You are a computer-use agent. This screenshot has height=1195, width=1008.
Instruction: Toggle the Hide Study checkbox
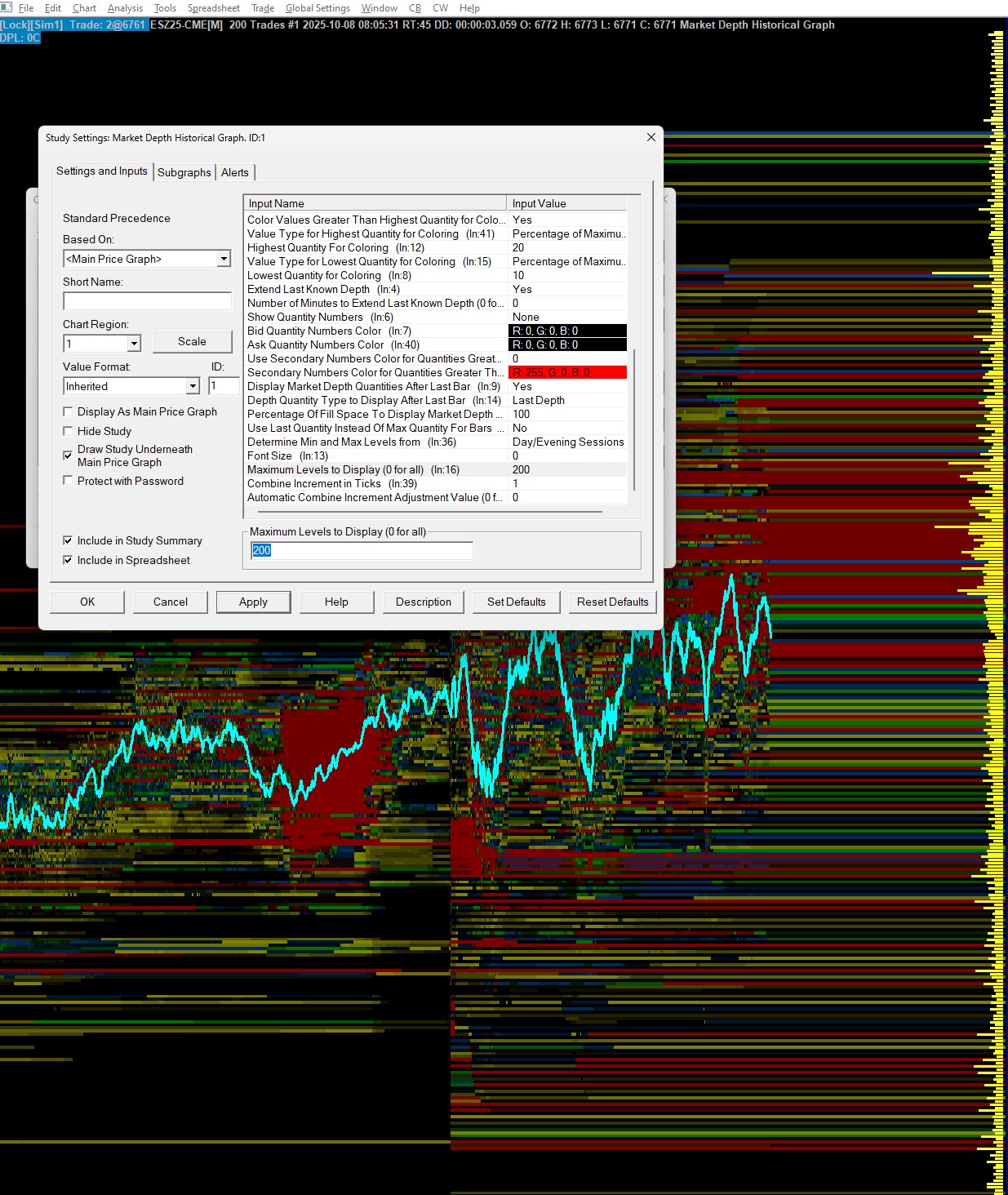tap(68, 431)
